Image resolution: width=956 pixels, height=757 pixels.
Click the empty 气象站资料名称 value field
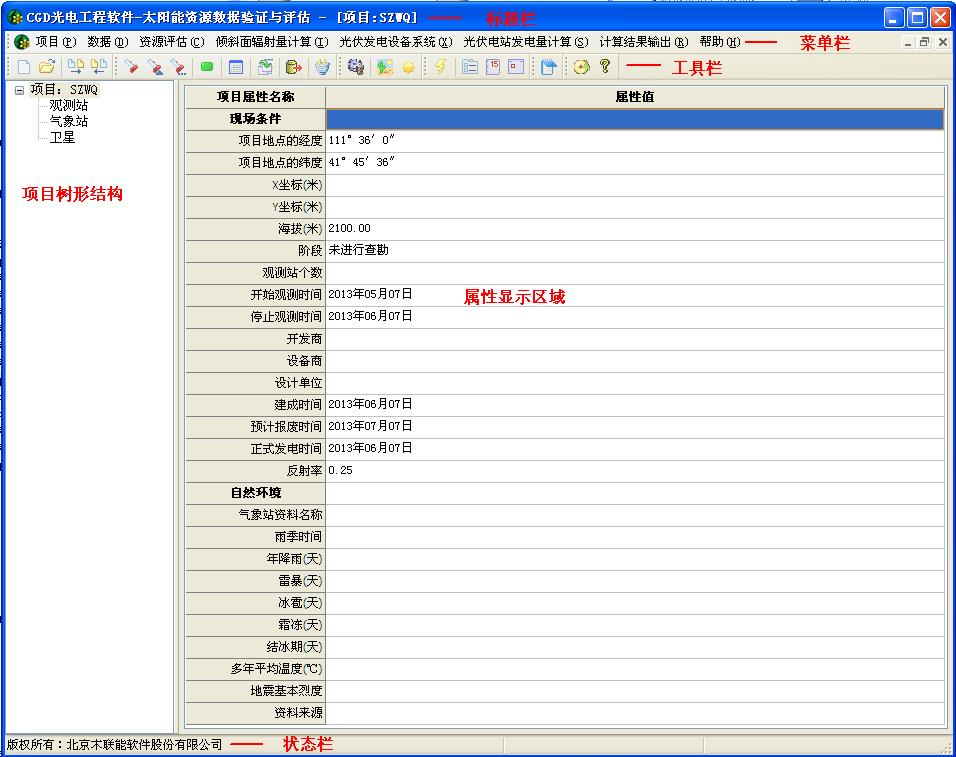tap(635, 515)
